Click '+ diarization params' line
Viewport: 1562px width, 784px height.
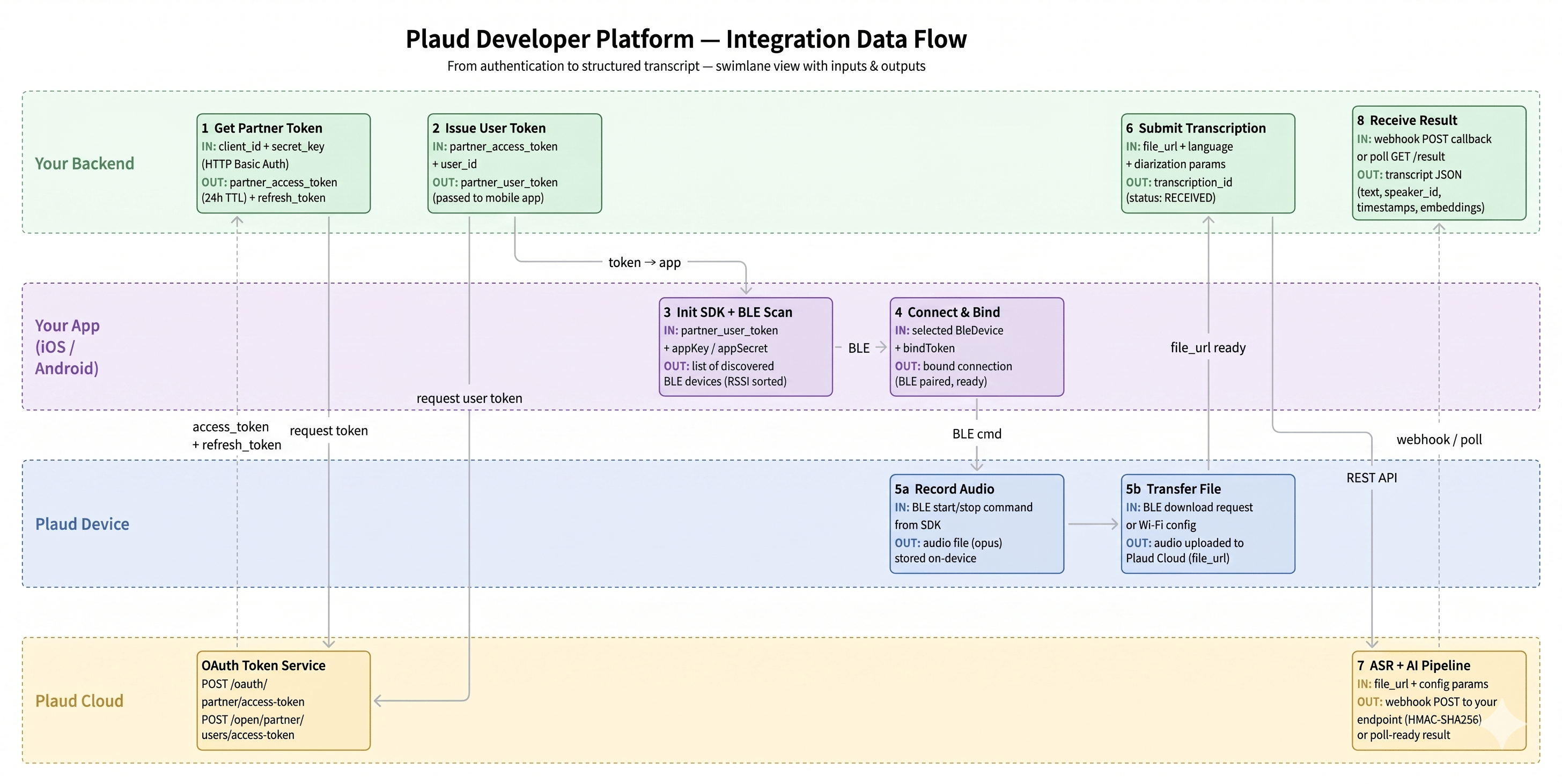[1175, 164]
